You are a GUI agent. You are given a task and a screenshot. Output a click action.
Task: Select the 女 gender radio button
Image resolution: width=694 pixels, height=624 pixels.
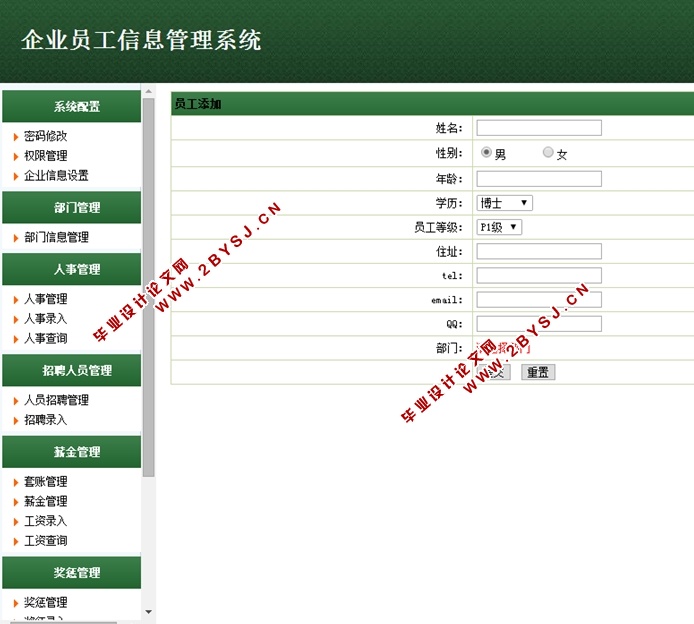[x=548, y=152]
